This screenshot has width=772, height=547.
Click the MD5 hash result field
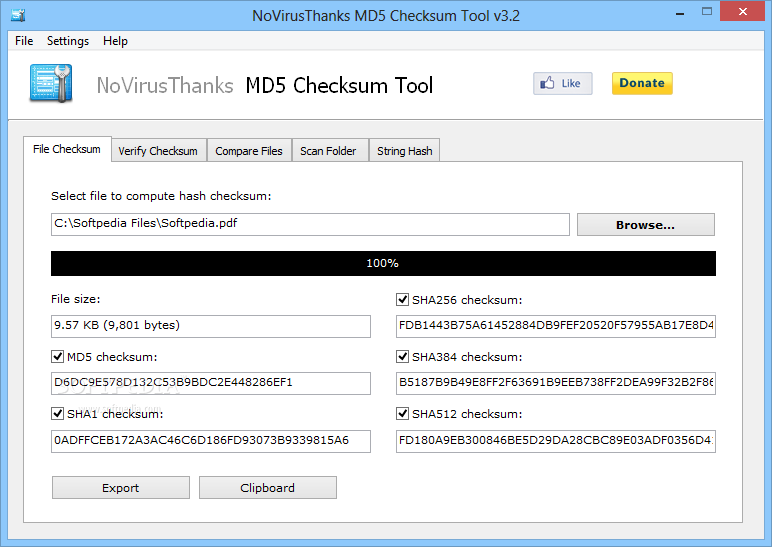[x=211, y=383]
